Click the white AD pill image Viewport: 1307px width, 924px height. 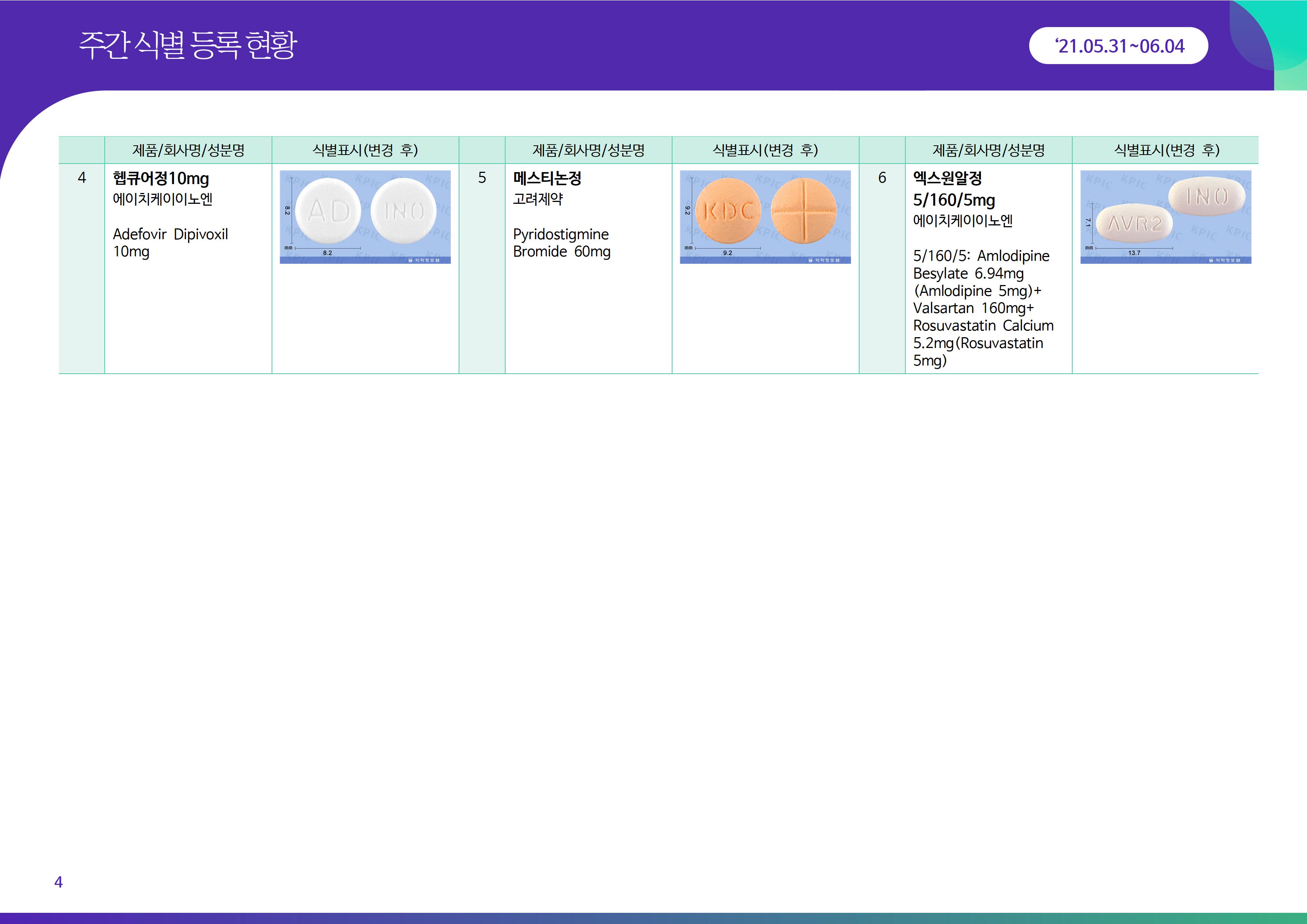(x=329, y=211)
